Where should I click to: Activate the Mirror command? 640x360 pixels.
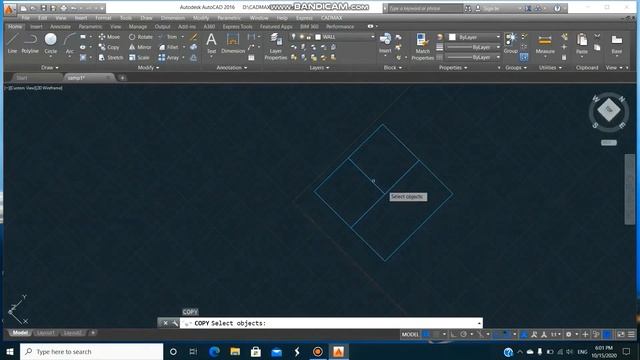click(140, 47)
